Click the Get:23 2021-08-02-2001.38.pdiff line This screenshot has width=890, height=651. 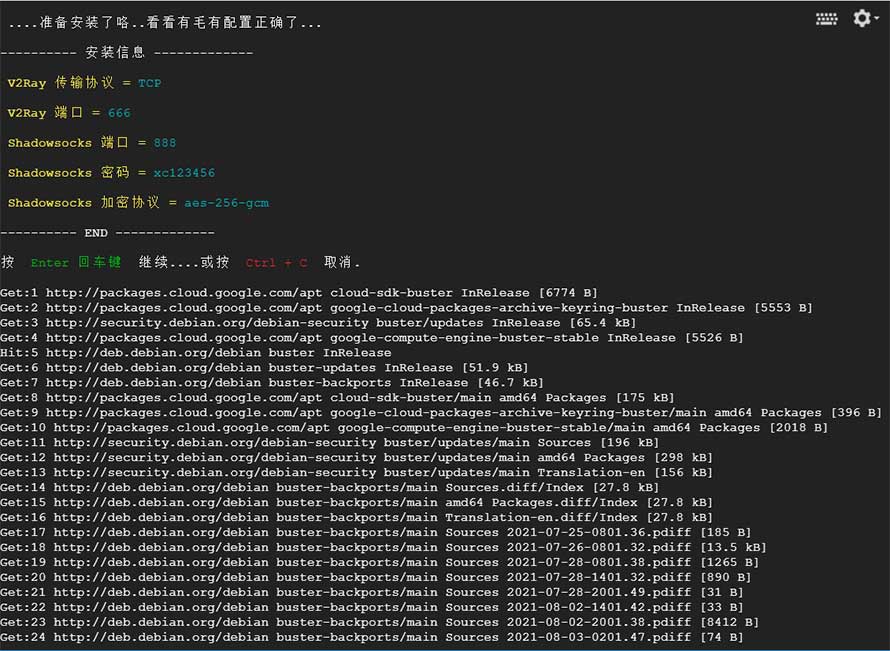(x=380, y=622)
